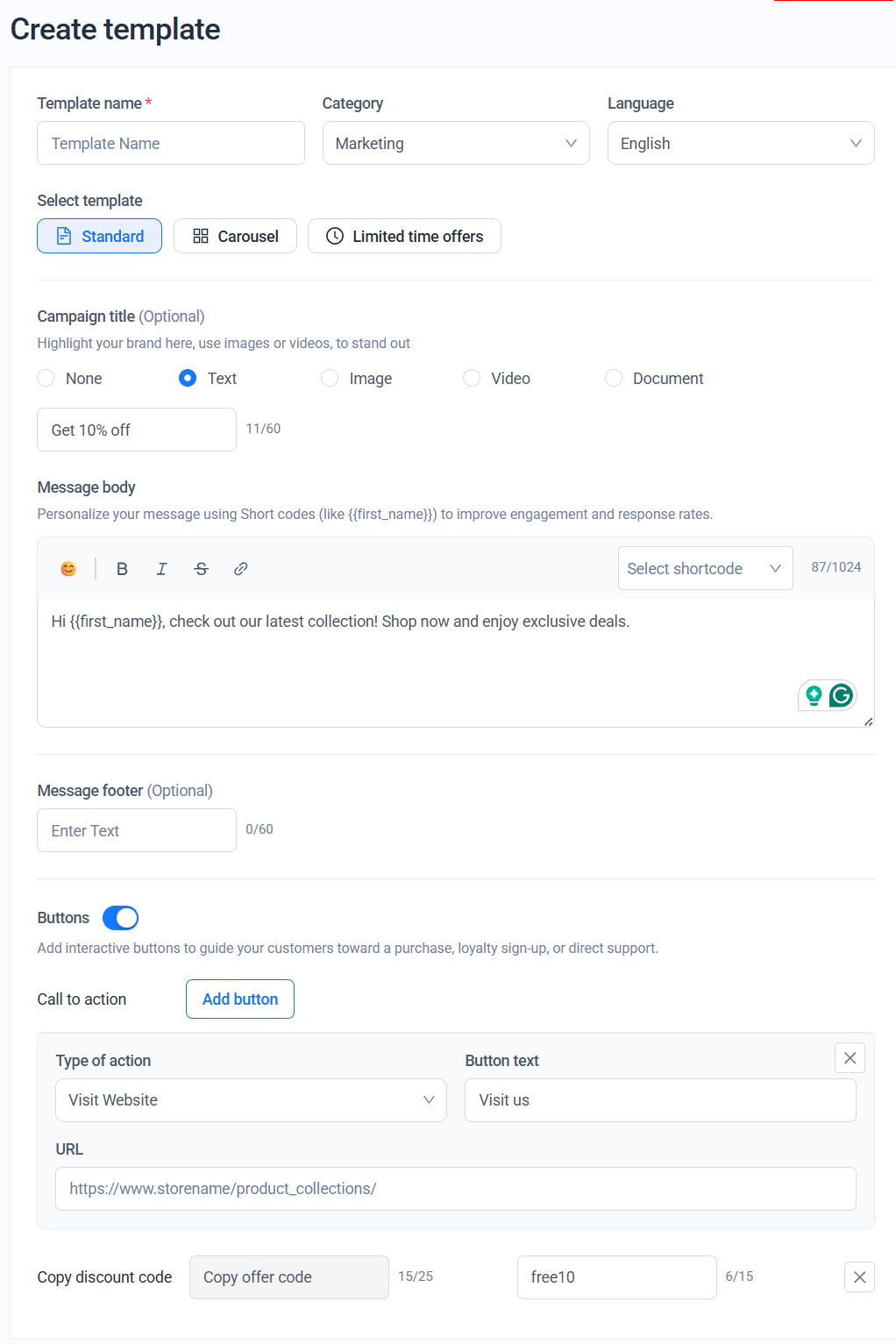Insert a link using the link icon
This screenshot has width=896, height=1344.
tap(240, 569)
